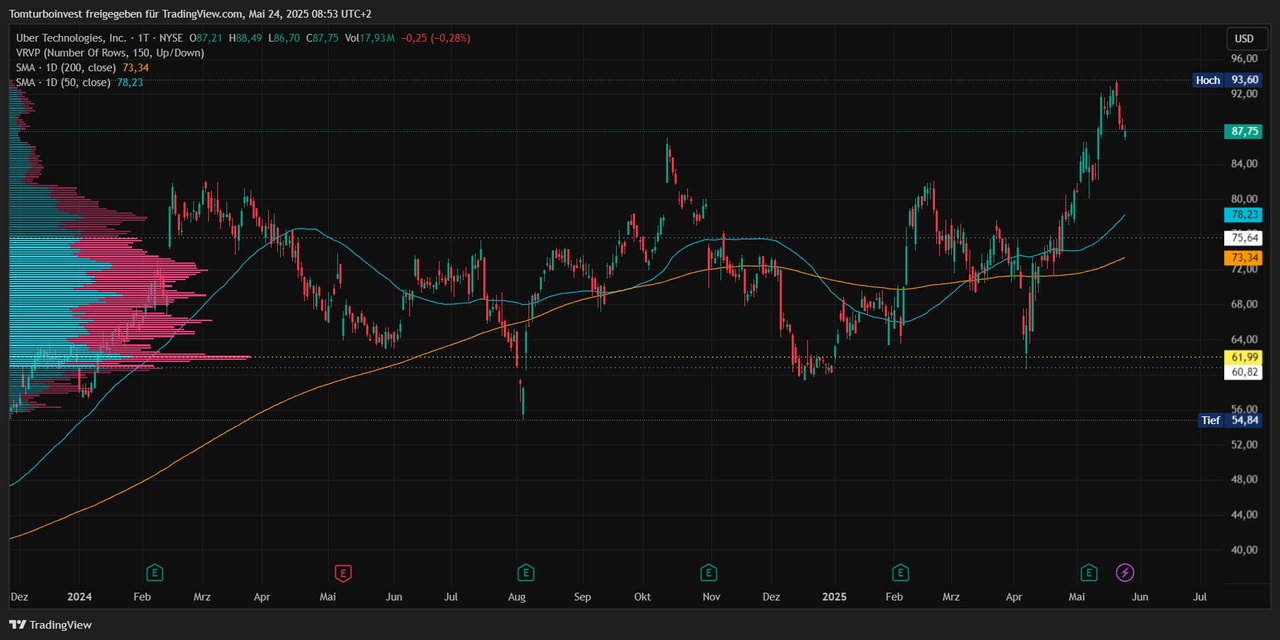Select the Uber Technologies, Inc. legend title
Viewport: 1280px width, 640px height.
(70, 38)
